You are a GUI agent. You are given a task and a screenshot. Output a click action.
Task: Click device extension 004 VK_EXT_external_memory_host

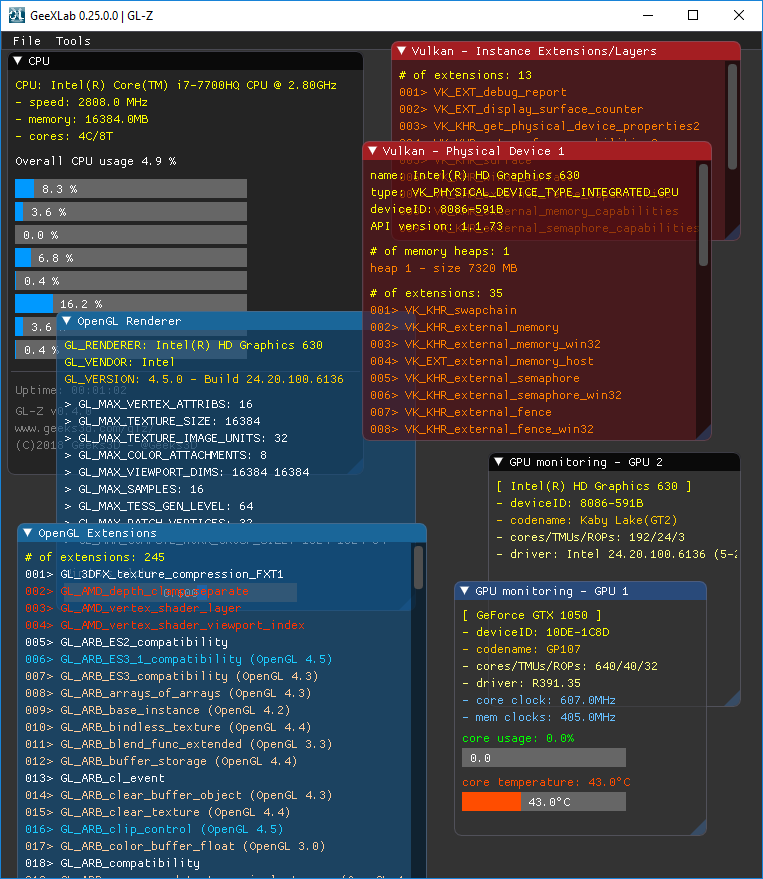pyautogui.click(x=482, y=361)
